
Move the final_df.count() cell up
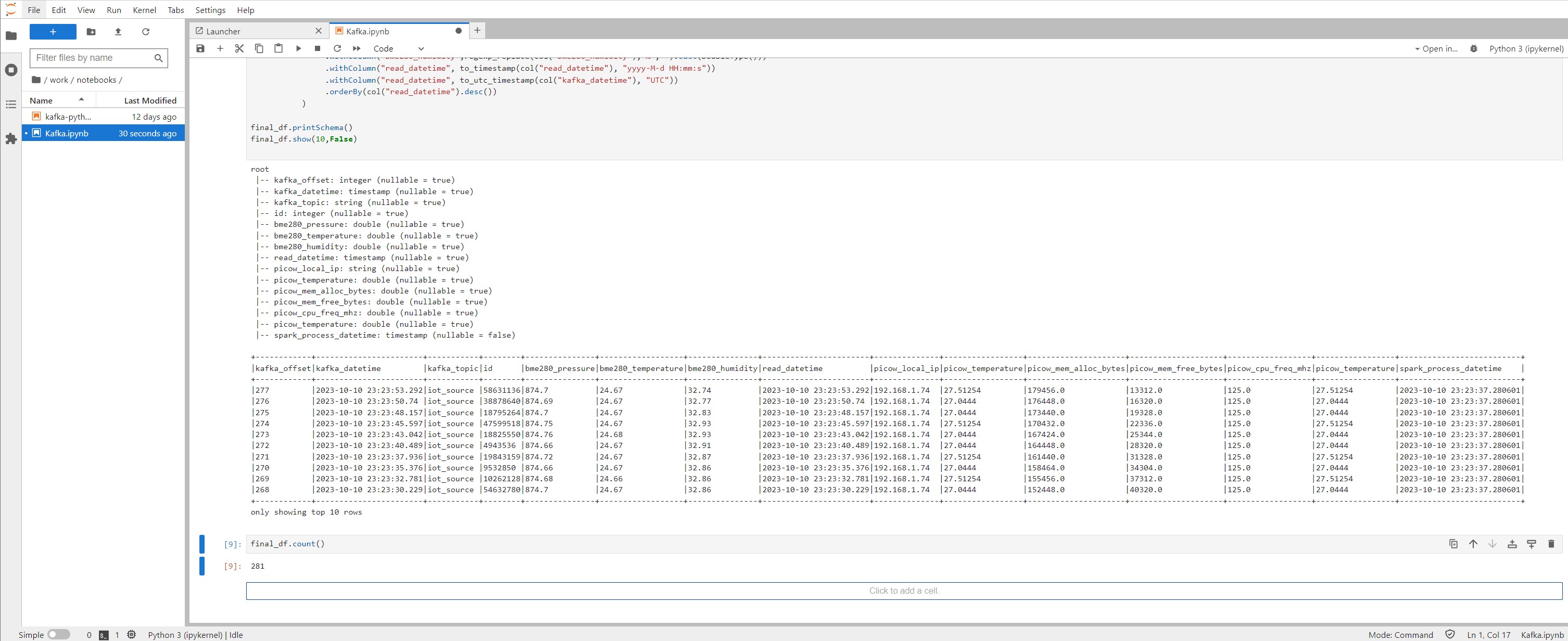[x=1472, y=544]
